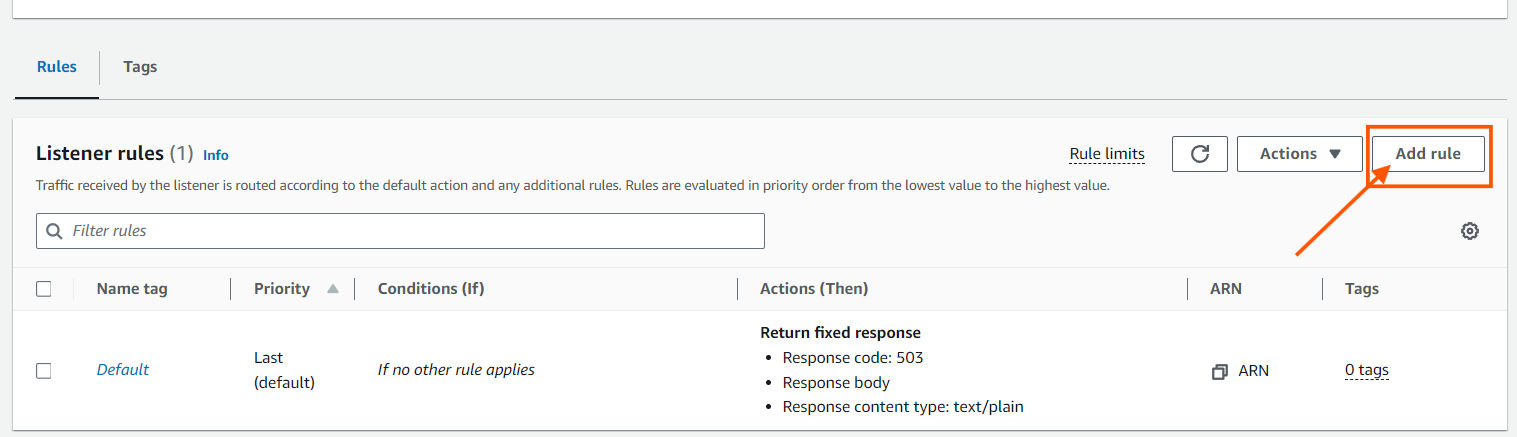Sort by Priority ascending arrow
This screenshot has height=437, width=1517.
coord(333,289)
